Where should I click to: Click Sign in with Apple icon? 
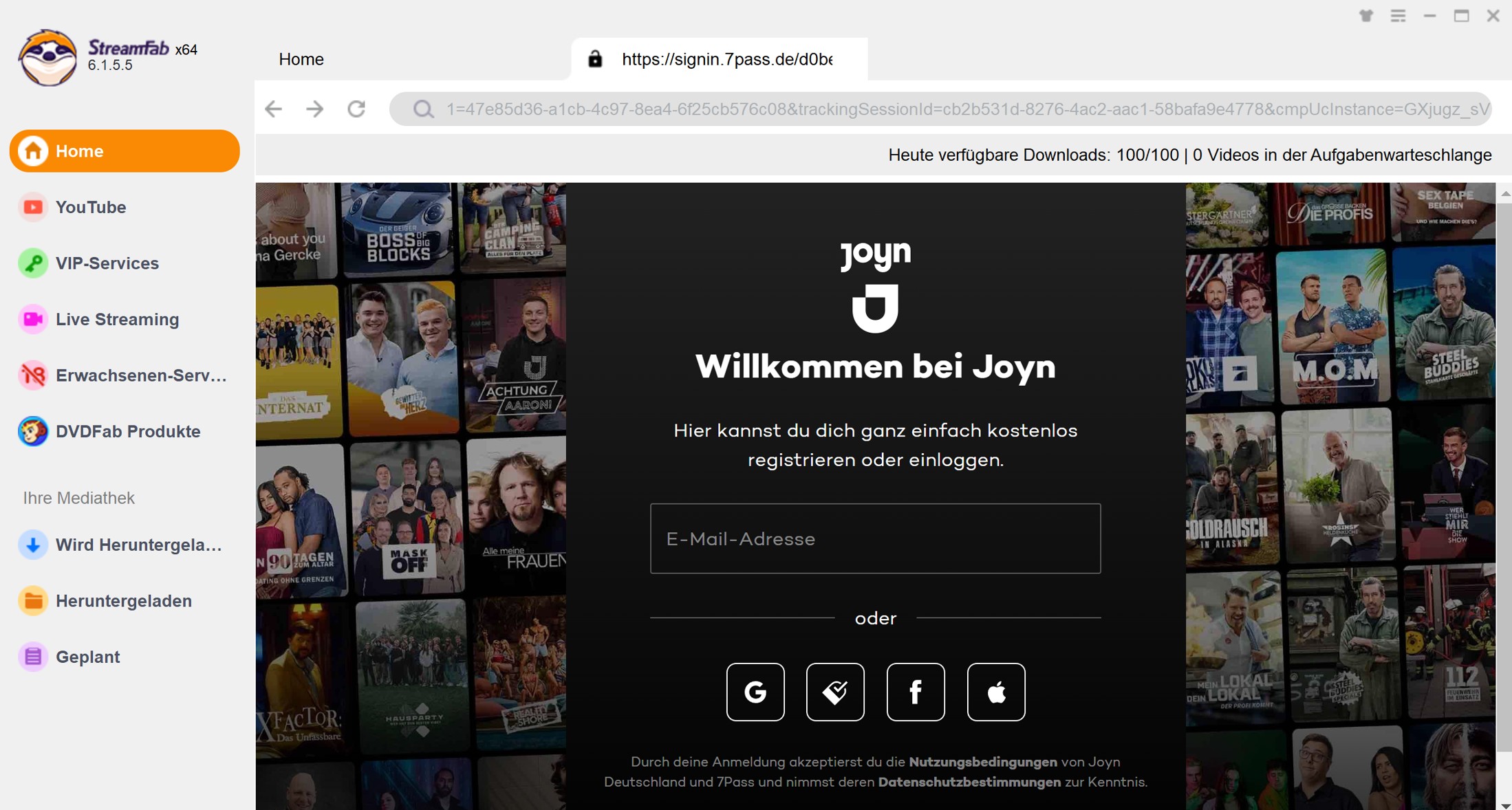[x=995, y=691]
